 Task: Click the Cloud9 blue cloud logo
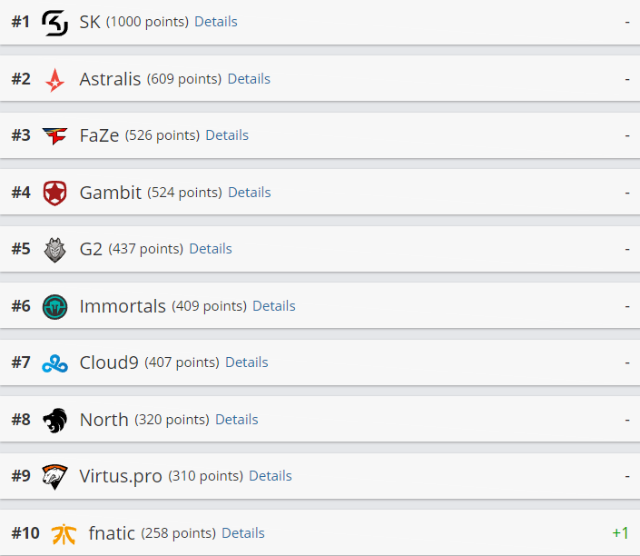55,363
